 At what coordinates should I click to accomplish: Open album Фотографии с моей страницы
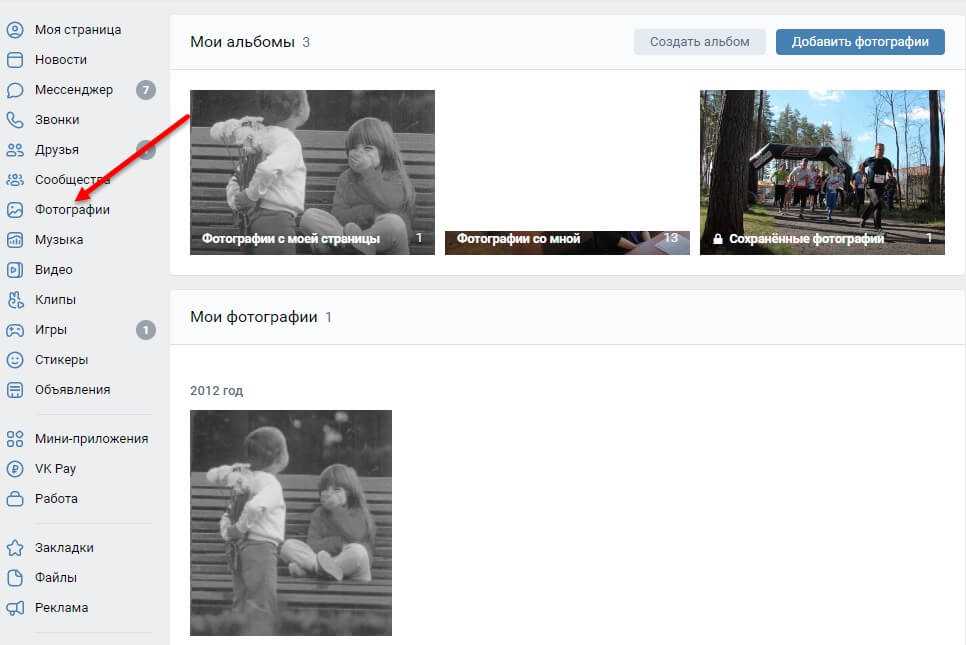[x=312, y=172]
